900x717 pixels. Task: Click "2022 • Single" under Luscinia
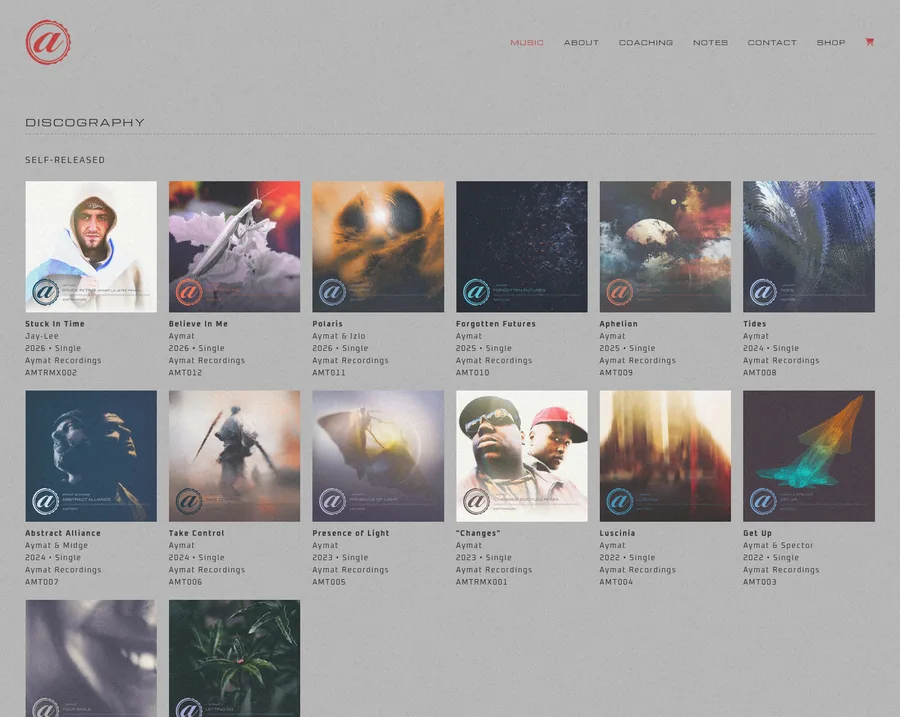[x=627, y=558]
